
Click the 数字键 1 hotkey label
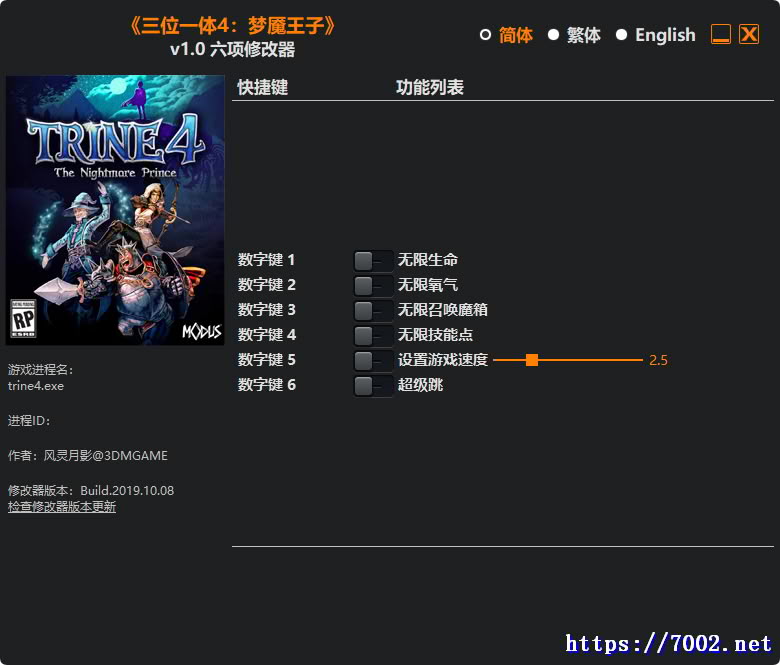point(266,260)
